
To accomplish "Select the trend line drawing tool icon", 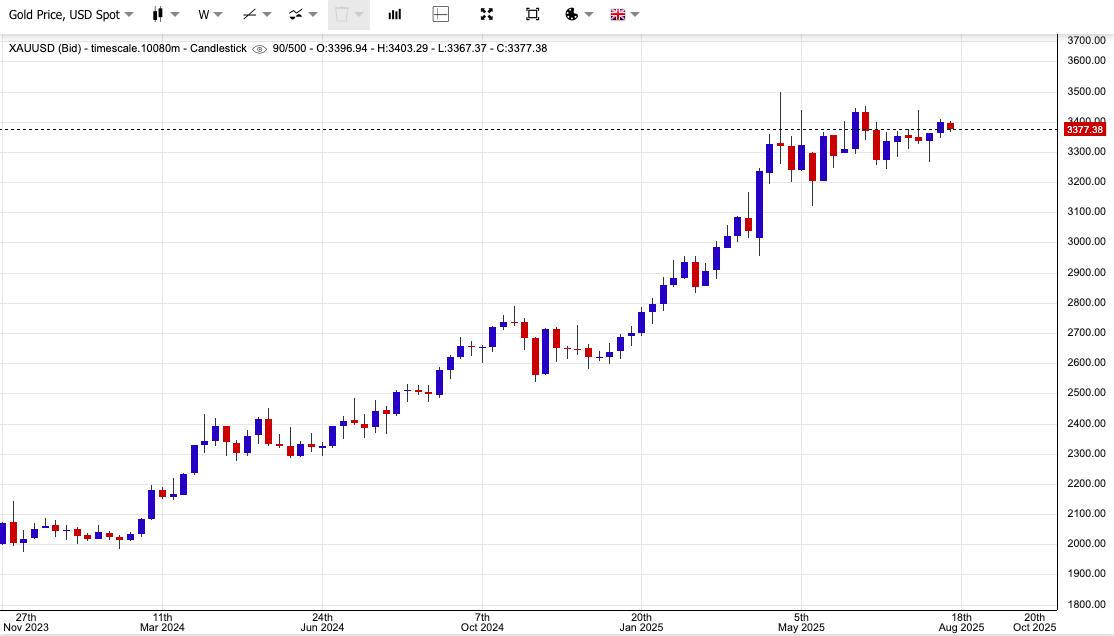I will coord(249,14).
